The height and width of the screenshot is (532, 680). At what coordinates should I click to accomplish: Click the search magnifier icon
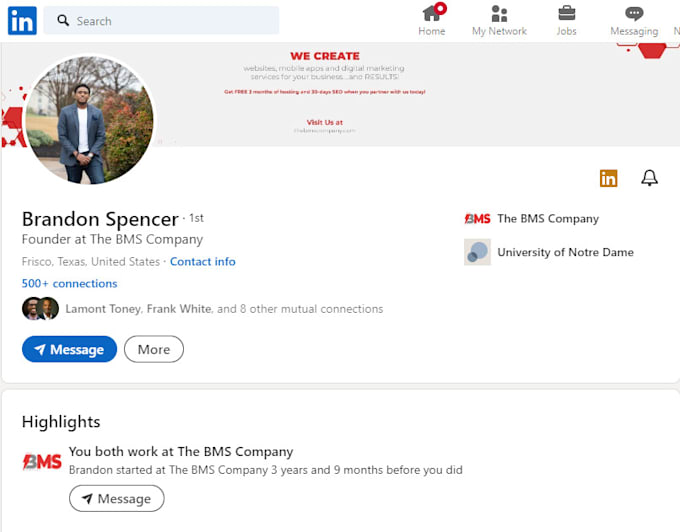click(63, 20)
